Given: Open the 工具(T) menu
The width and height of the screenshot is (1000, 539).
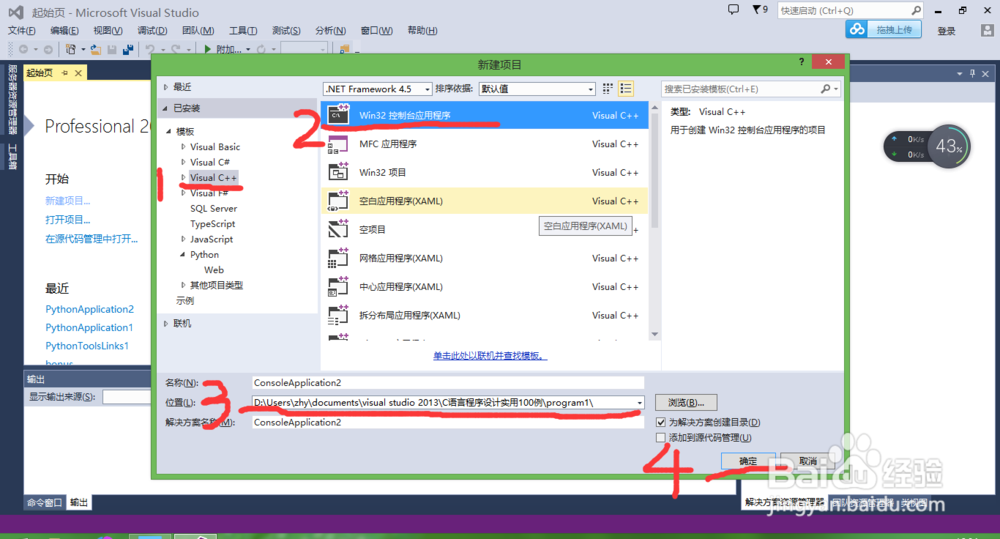Looking at the screenshot, I should point(243,31).
